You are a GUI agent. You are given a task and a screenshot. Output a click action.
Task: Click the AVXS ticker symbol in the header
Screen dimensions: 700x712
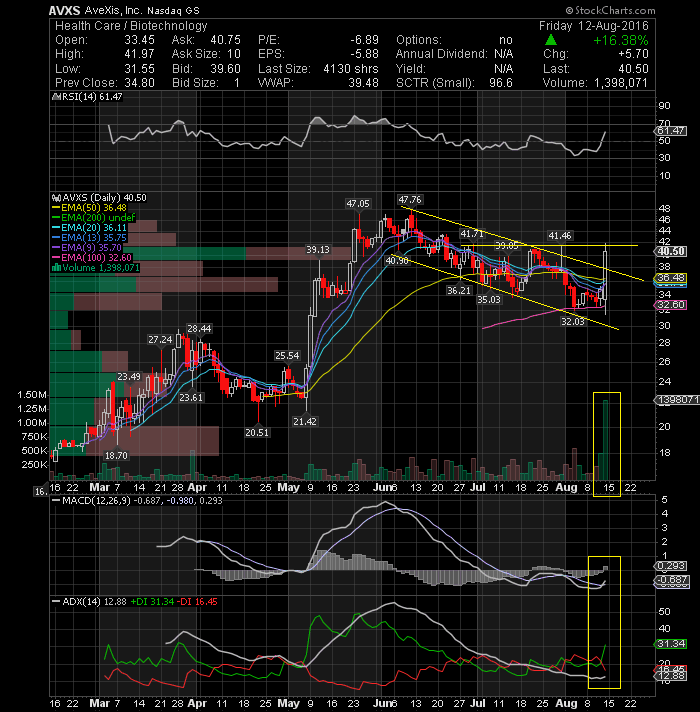point(64,10)
